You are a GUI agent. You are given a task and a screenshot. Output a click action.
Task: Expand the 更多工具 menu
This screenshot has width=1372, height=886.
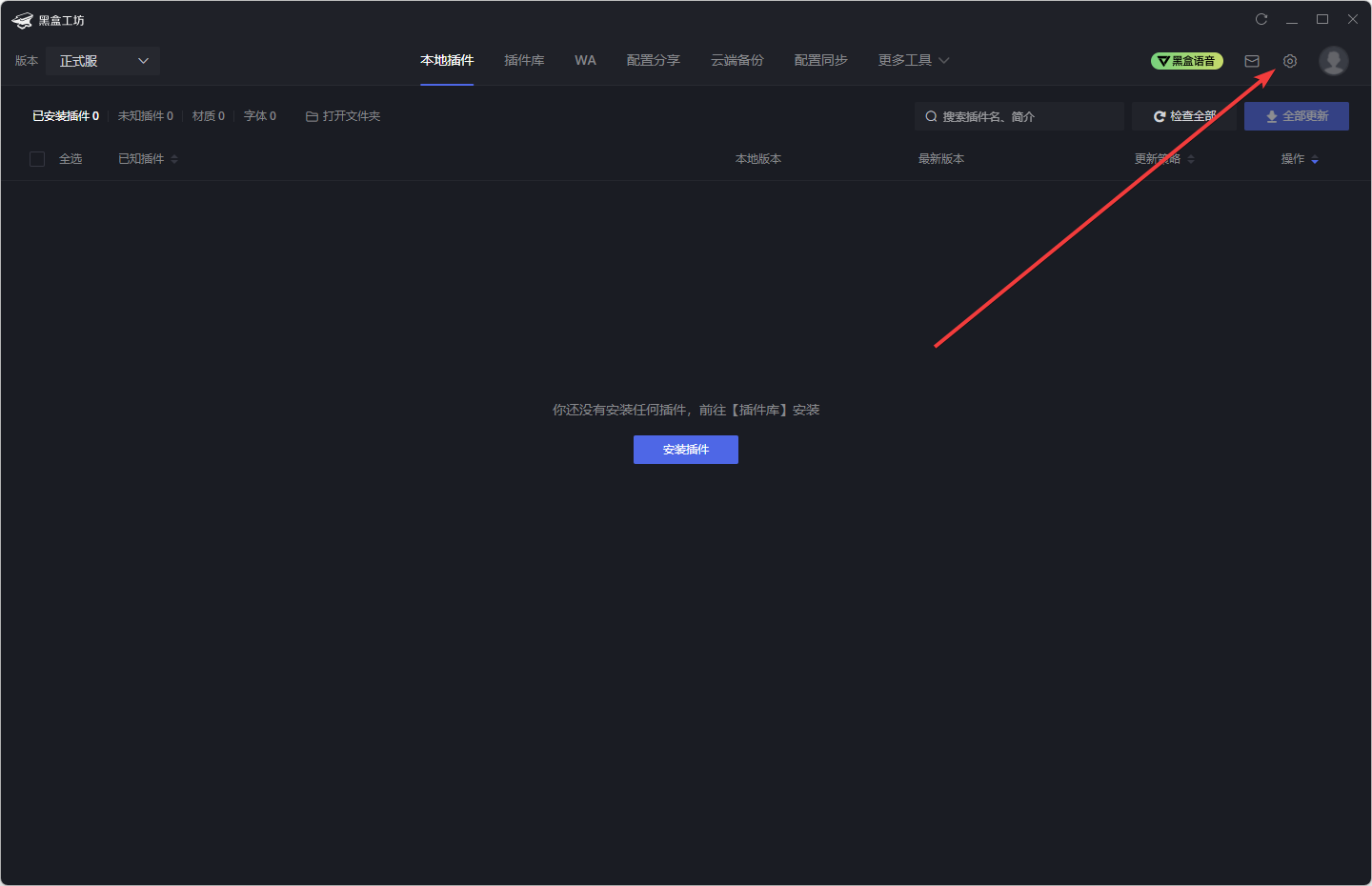[x=914, y=60]
